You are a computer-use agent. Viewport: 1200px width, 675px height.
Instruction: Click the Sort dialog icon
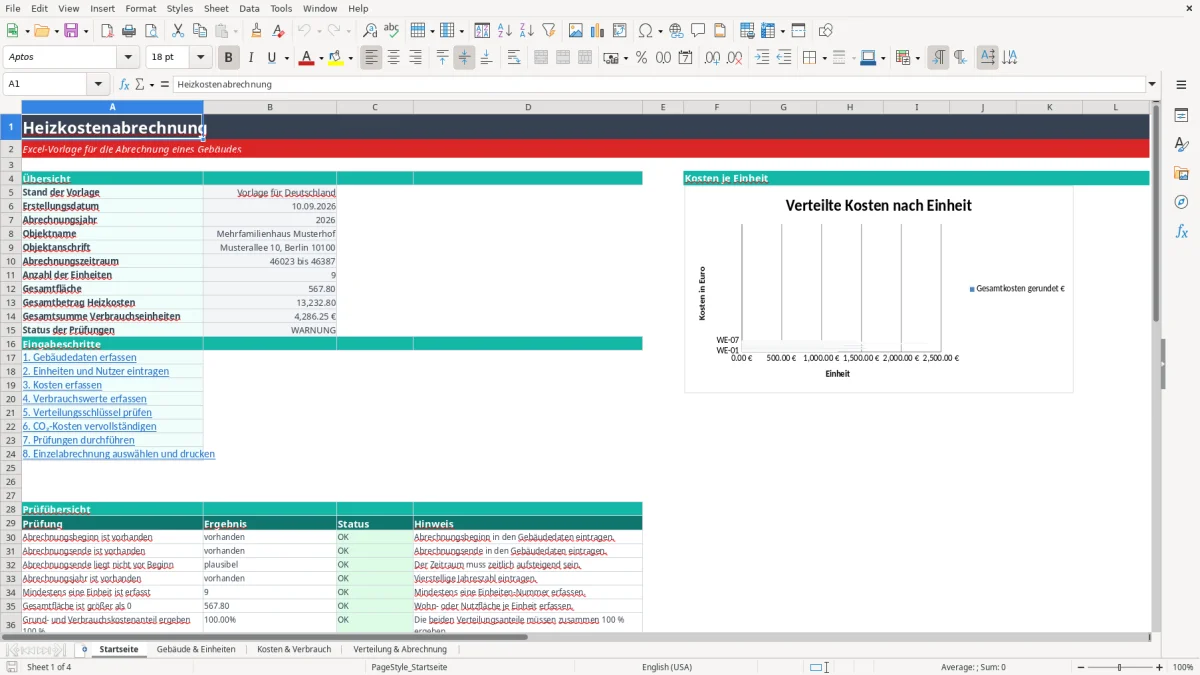(482, 31)
